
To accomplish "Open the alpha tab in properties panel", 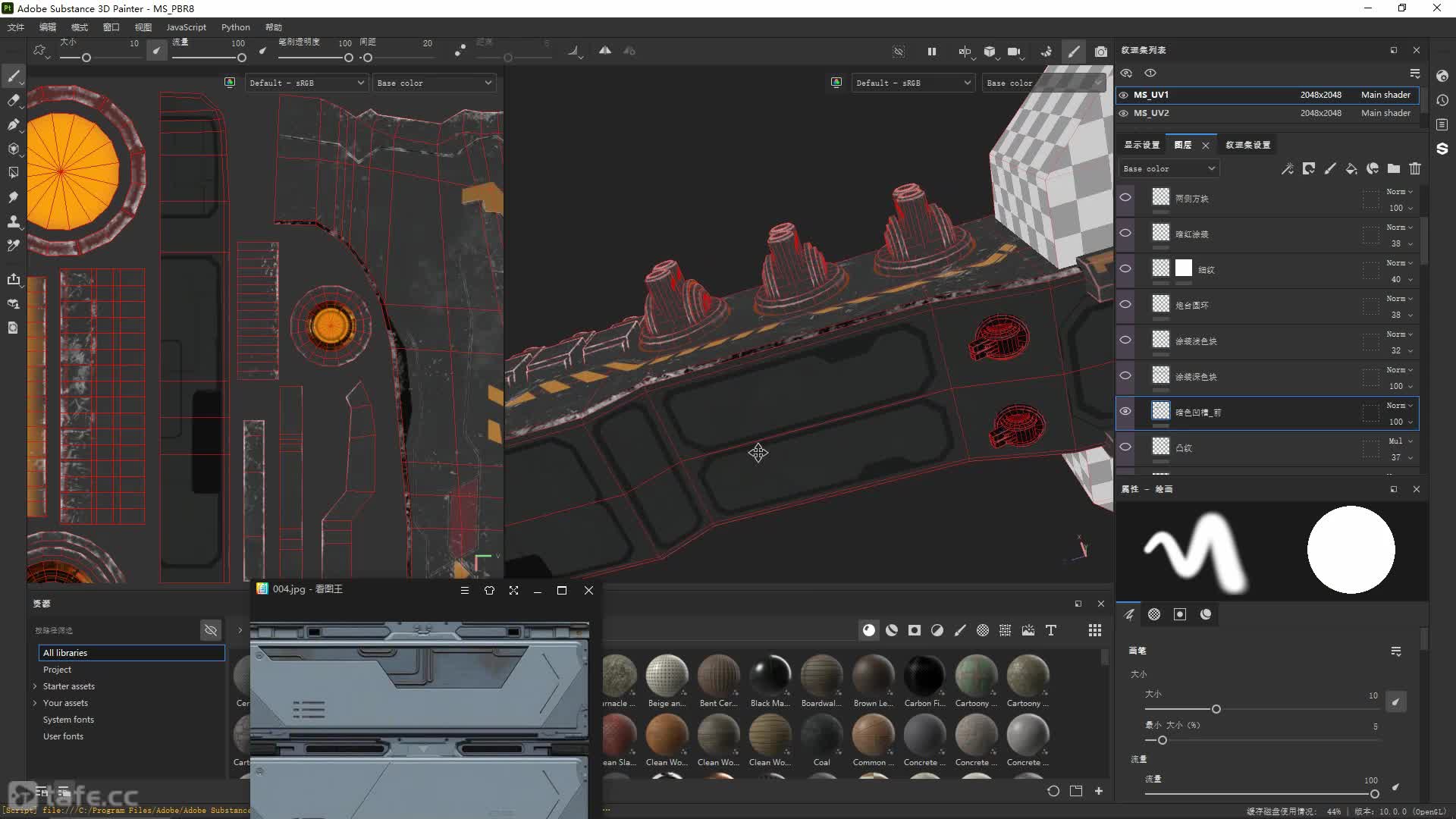I will 1154,614.
